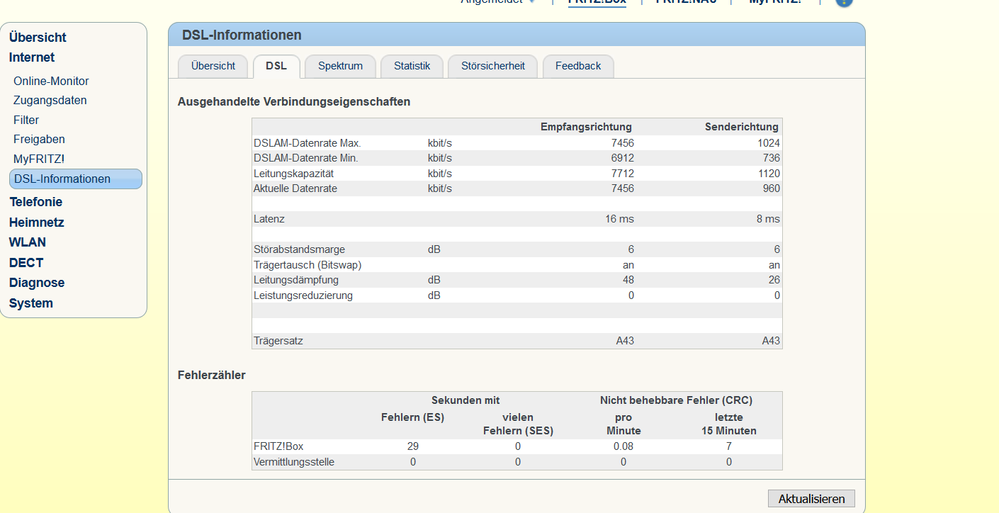Select DSL-Informationen in the sidebar

coord(62,179)
